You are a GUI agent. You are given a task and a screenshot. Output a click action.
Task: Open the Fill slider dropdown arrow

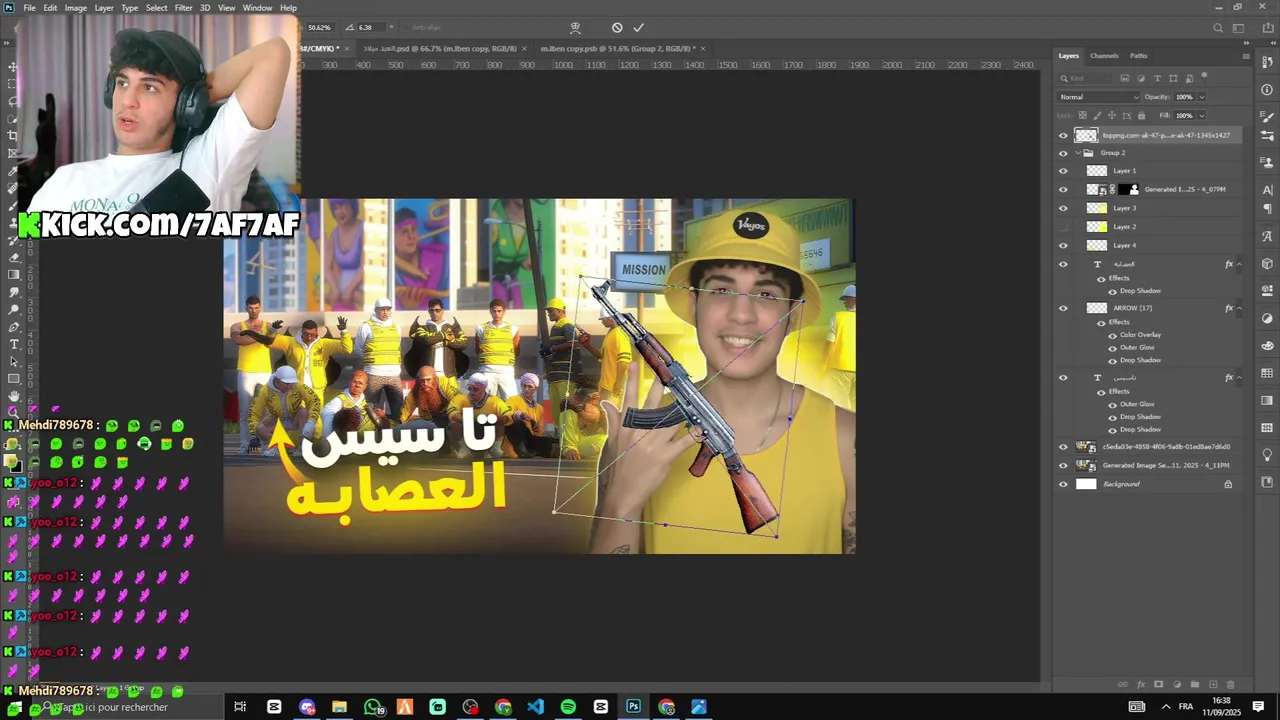coord(1201,115)
